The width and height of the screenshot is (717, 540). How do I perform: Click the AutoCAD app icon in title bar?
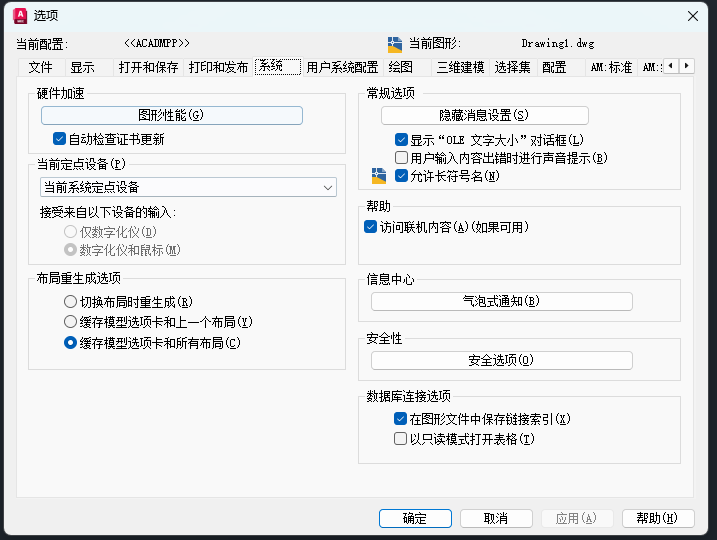click(20, 16)
